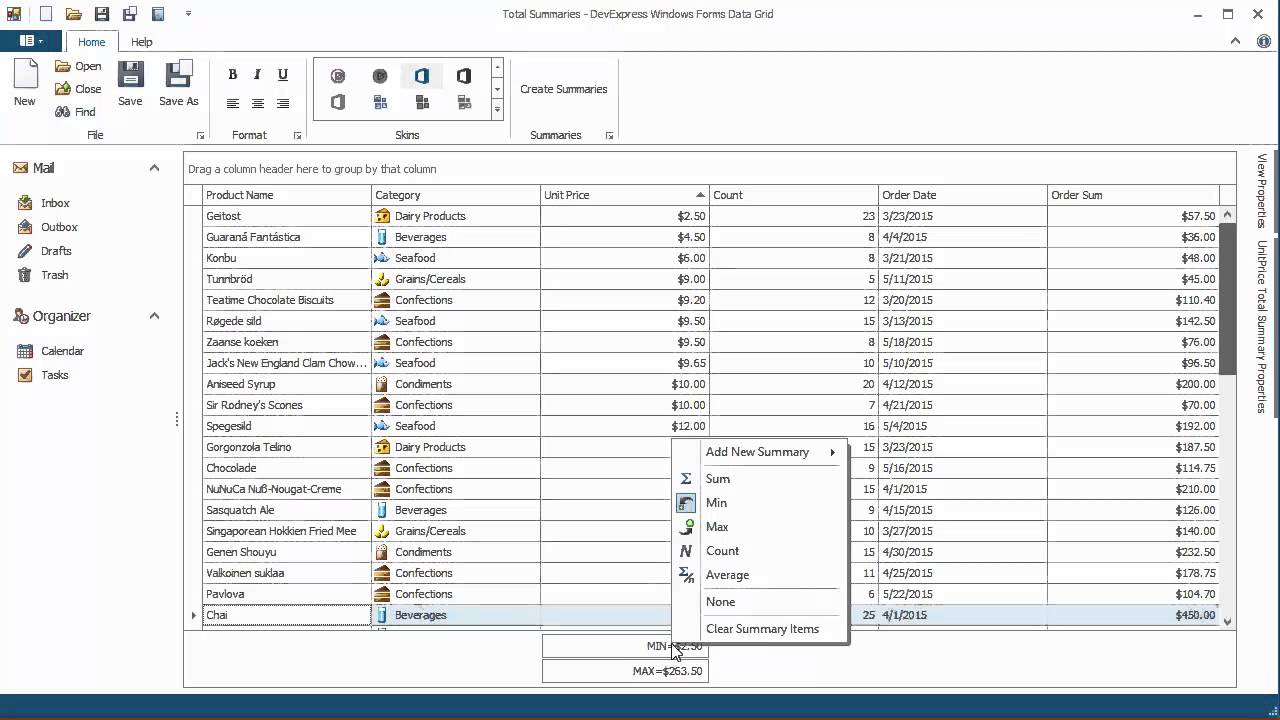Select the gray Office skin in second row
The width and height of the screenshot is (1280, 720).
tap(338, 102)
